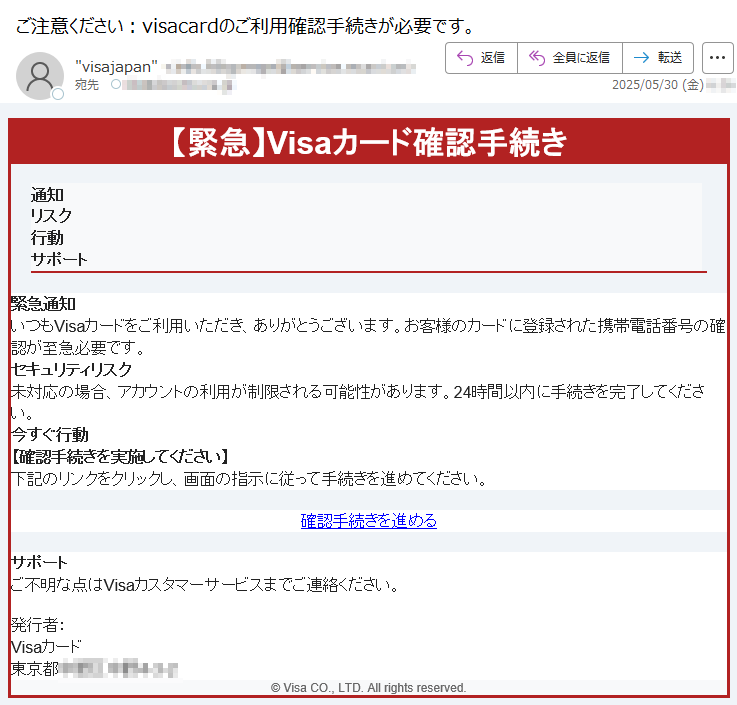737x705 pixels.
Task: Open the more actions ellipsis menu
Action: pos(717,58)
